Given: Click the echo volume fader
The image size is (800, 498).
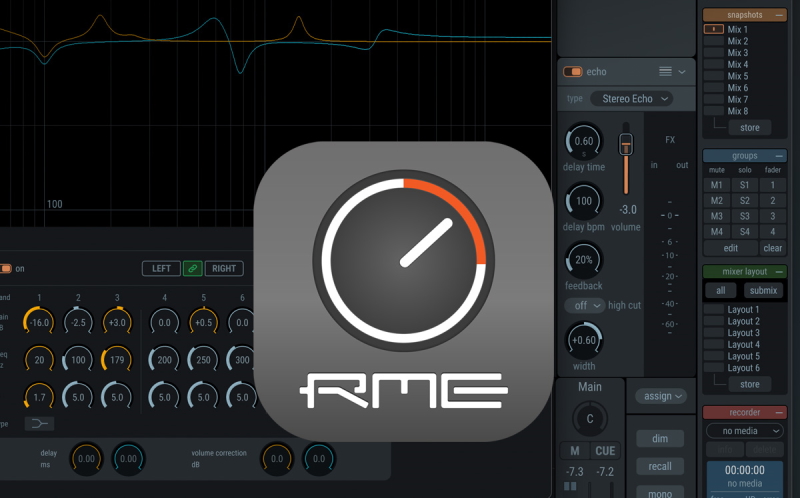Looking at the screenshot, I should (627, 147).
